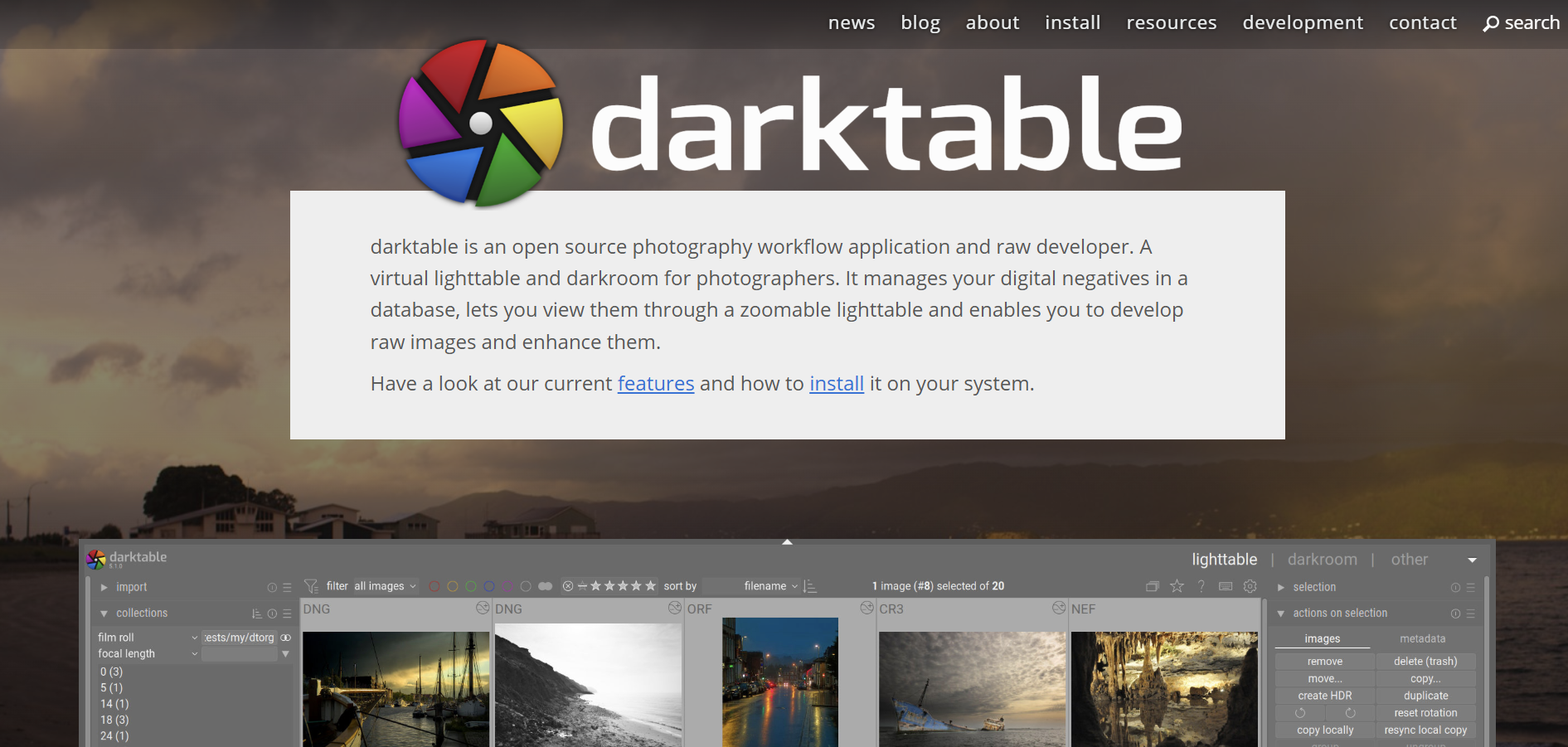Open the development menu item
This screenshot has height=747, width=1568.
1303,23
